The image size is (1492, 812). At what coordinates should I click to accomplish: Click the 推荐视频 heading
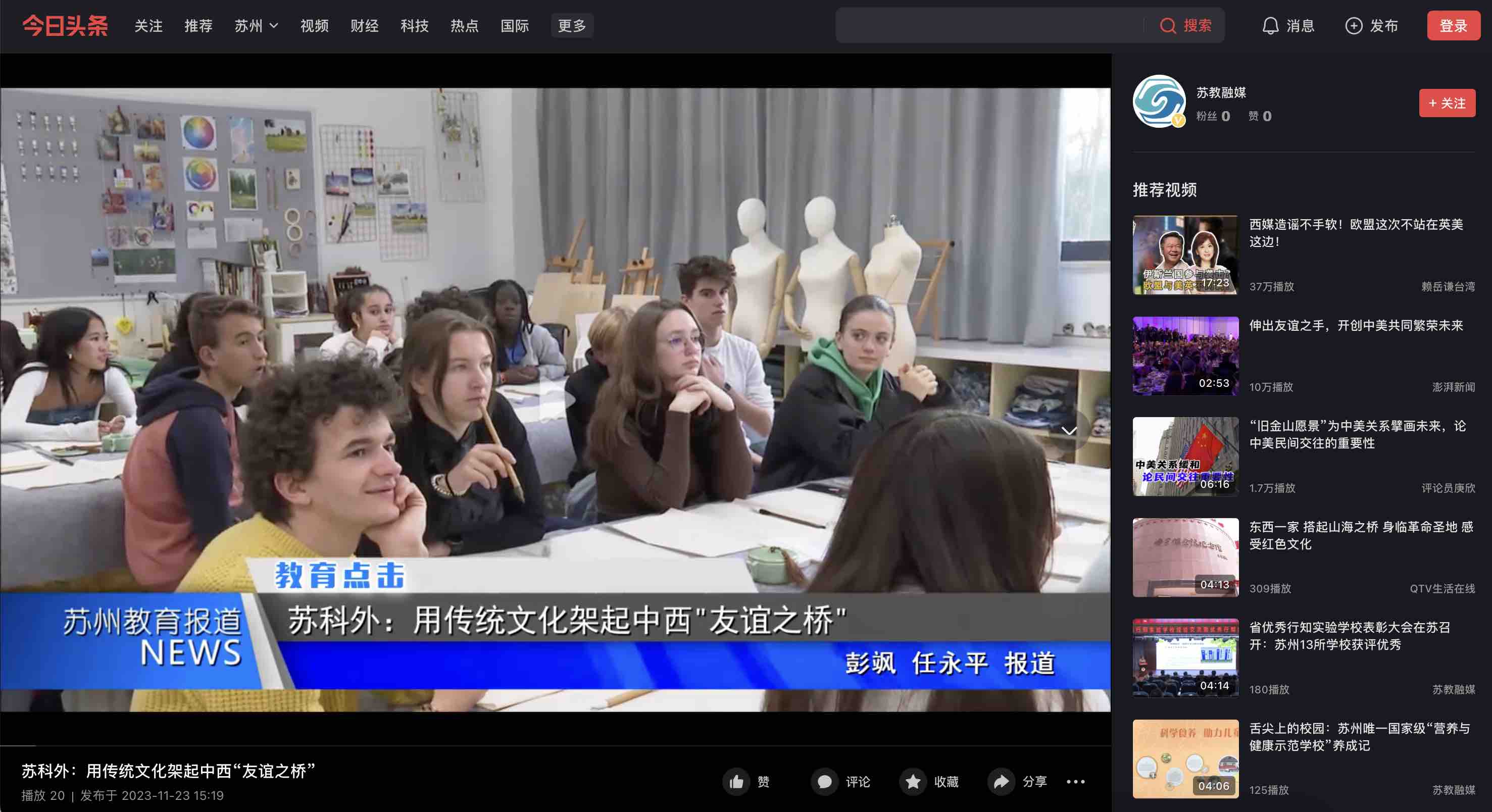[x=1164, y=190]
